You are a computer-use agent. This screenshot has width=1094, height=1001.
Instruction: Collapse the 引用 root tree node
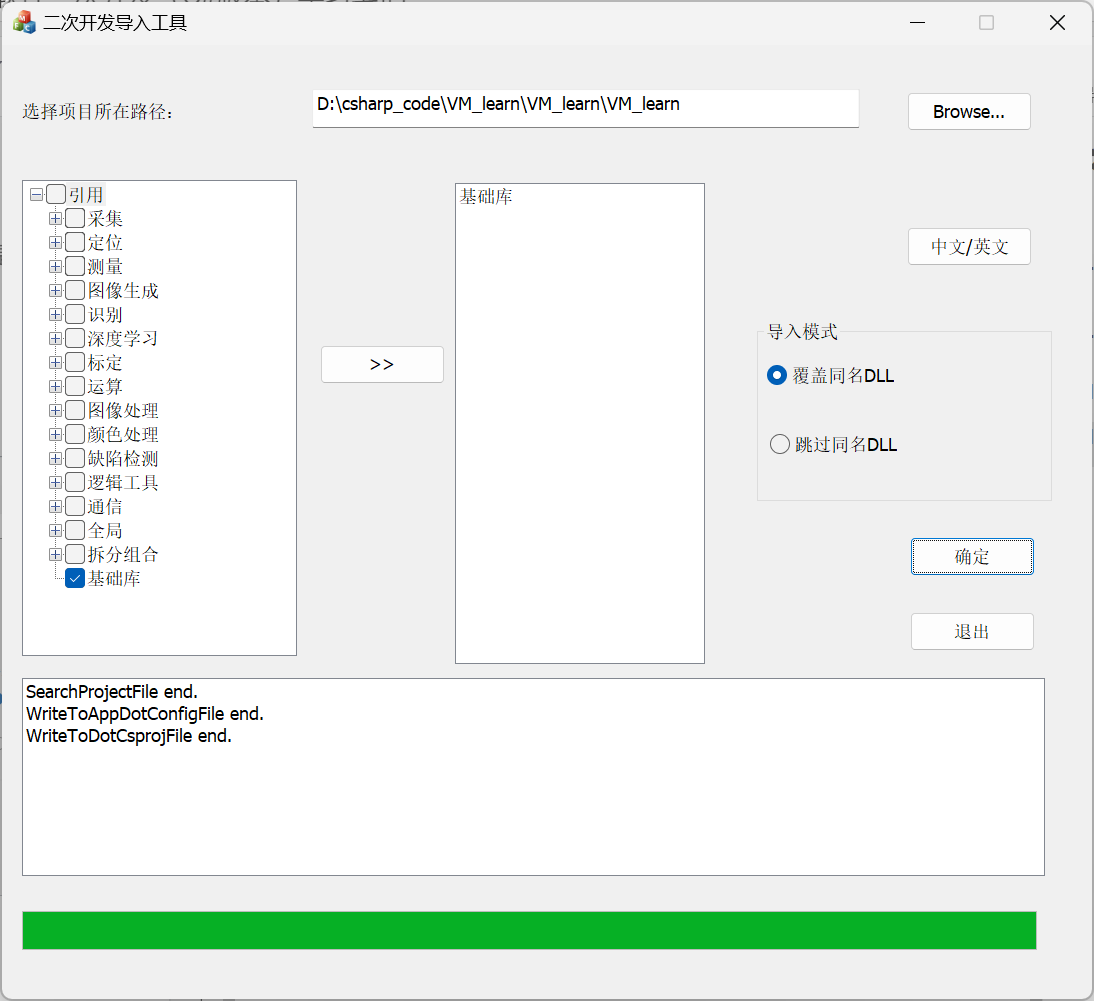(36, 195)
